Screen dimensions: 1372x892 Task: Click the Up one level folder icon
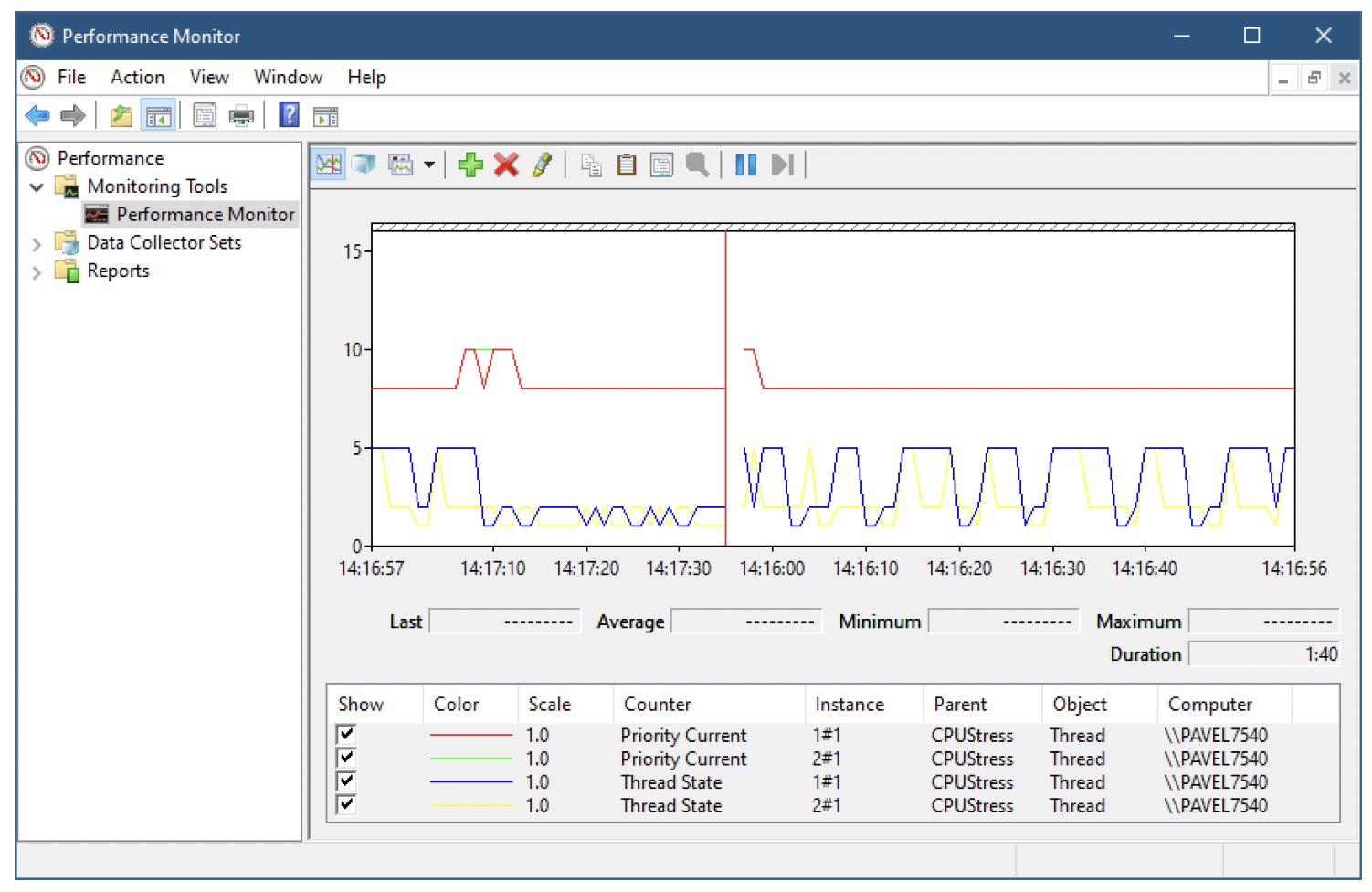(x=121, y=116)
